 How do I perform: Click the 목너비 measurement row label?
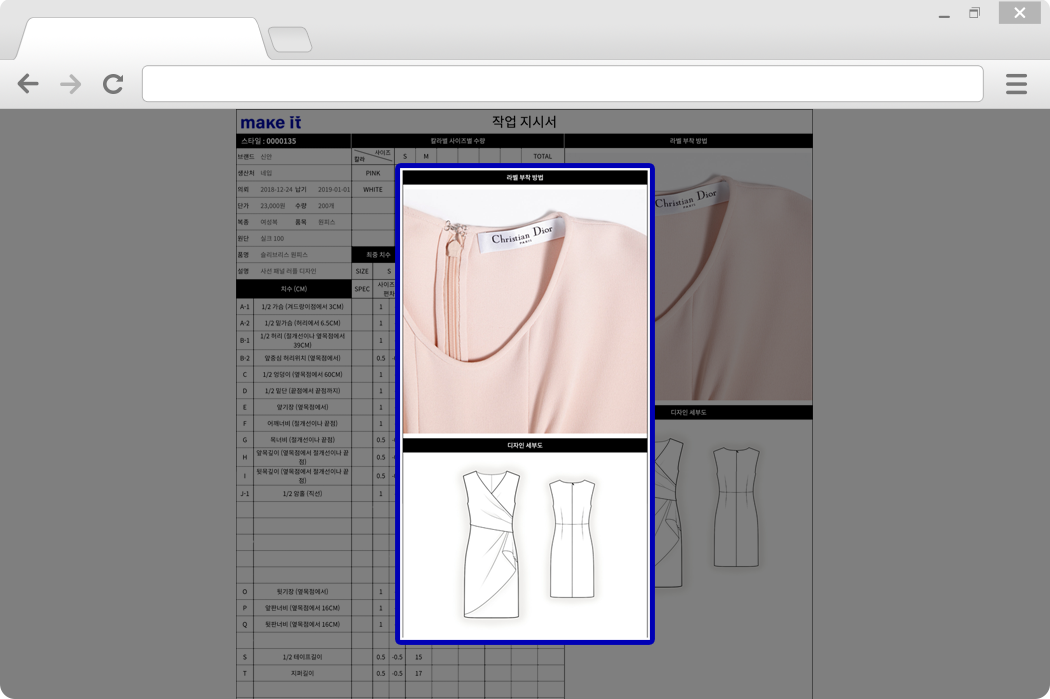click(x=302, y=440)
